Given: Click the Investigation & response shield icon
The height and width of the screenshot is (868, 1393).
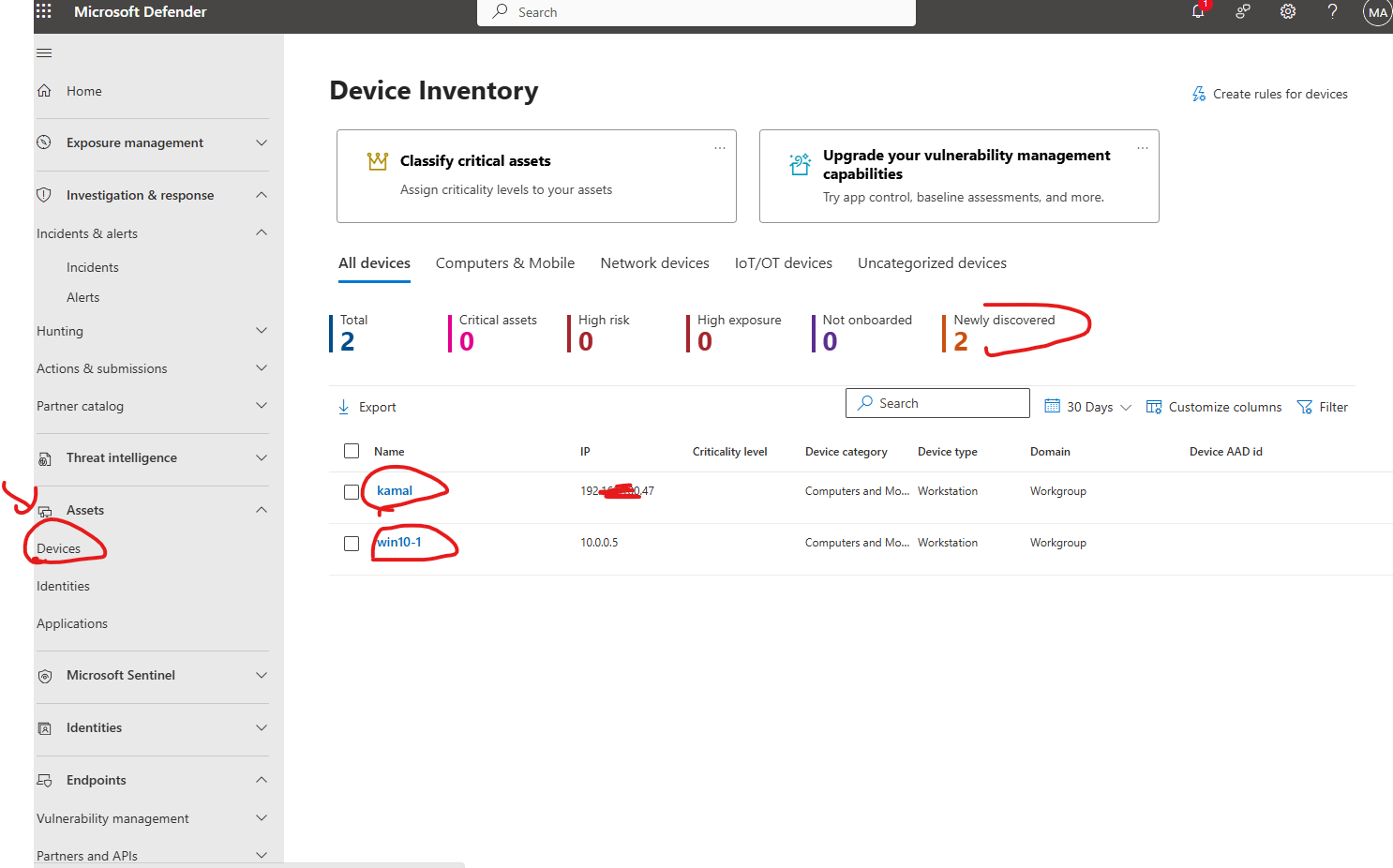Looking at the screenshot, I should (44, 195).
